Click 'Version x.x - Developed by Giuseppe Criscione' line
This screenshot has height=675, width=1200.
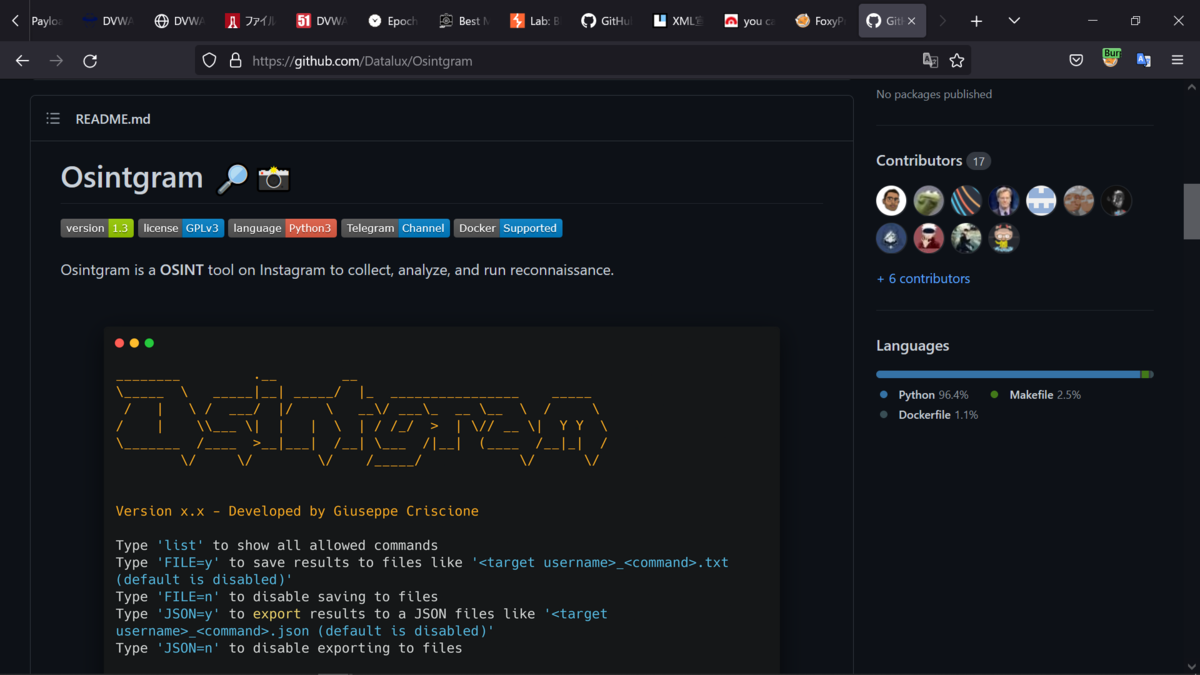click(x=297, y=511)
